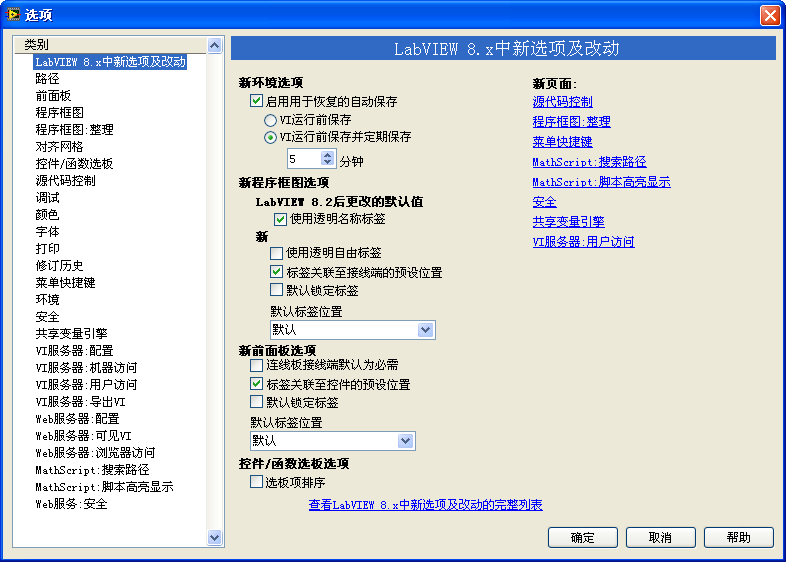This screenshot has width=786, height=562.
Task: Open the VI服务器:用户访问 link
Action: click(583, 242)
